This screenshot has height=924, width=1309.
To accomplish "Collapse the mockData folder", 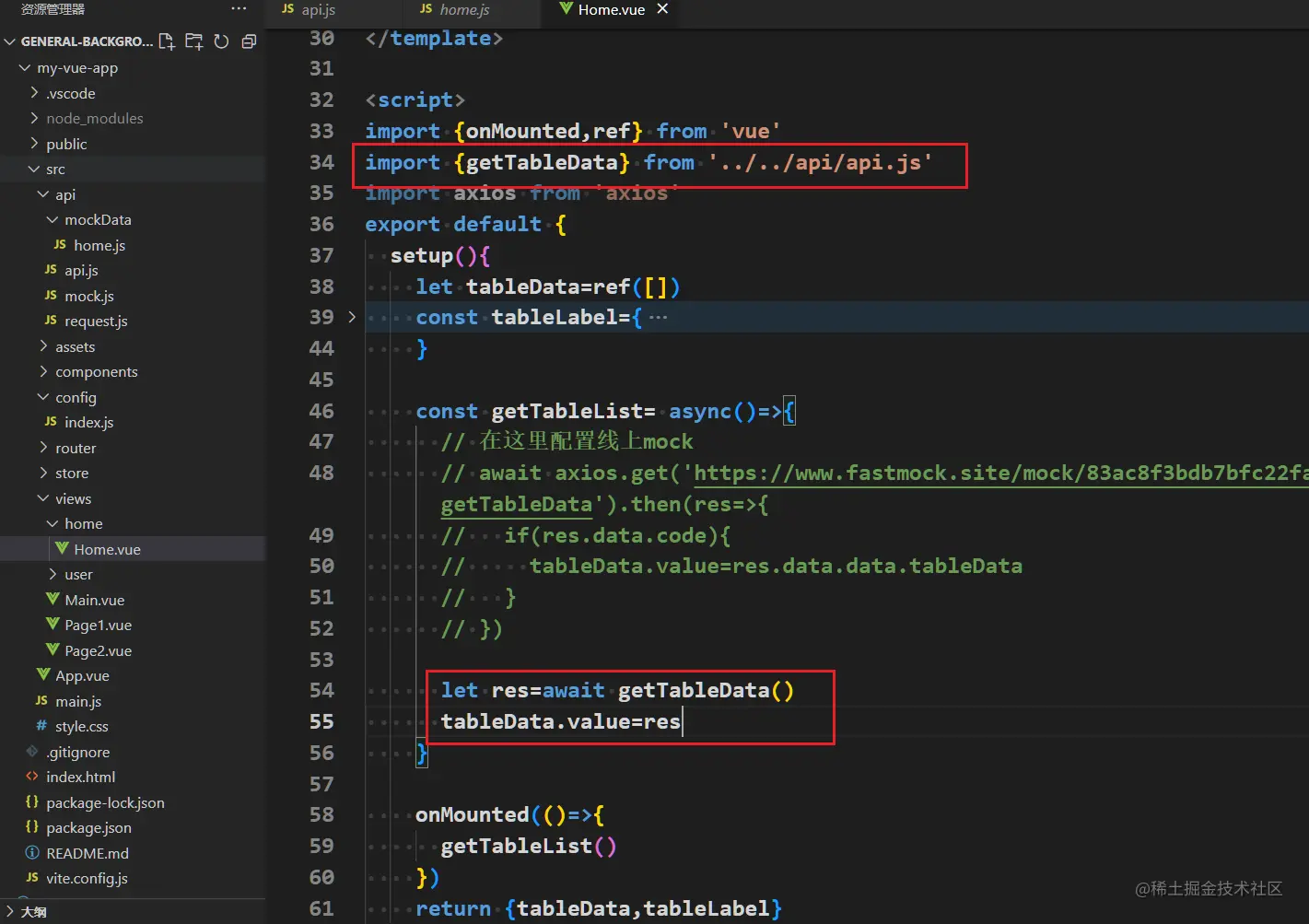I will [x=53, y=219].
